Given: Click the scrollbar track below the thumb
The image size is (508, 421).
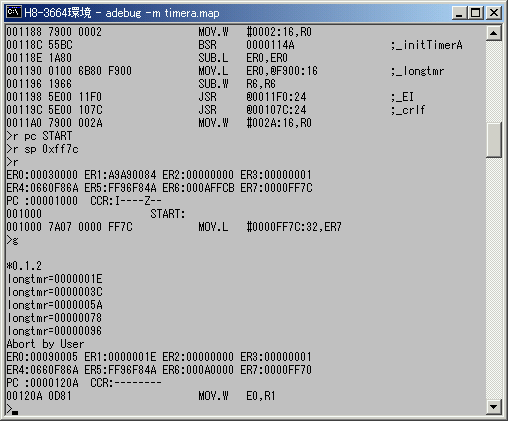Looking at the screenshot, I should point(494,277).
